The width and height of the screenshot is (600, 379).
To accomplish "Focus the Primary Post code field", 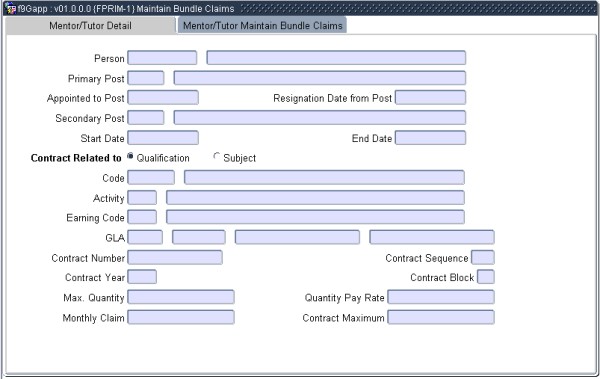I will pos(146,78).
